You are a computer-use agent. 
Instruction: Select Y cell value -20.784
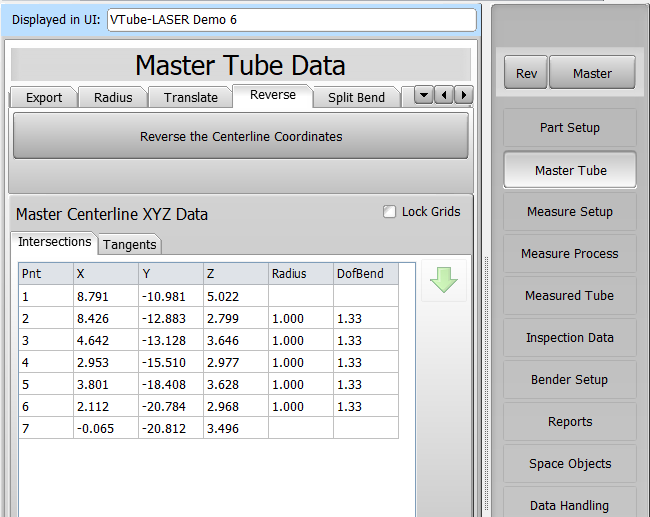[171, 406]
